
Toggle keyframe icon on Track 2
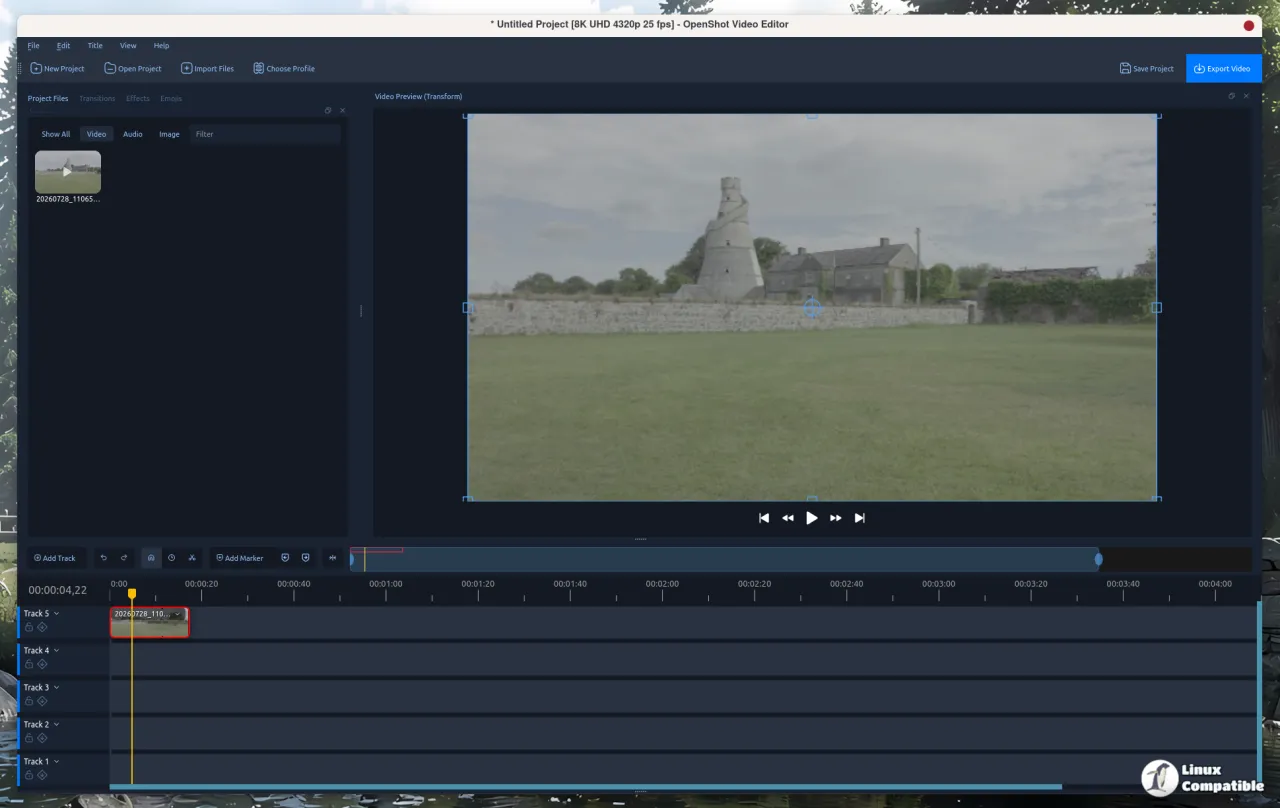(x=42, y=738)
